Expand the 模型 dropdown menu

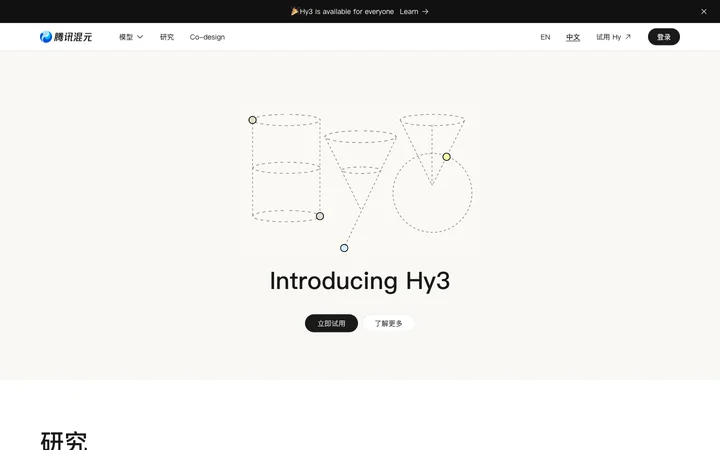(x=131, y=37)
